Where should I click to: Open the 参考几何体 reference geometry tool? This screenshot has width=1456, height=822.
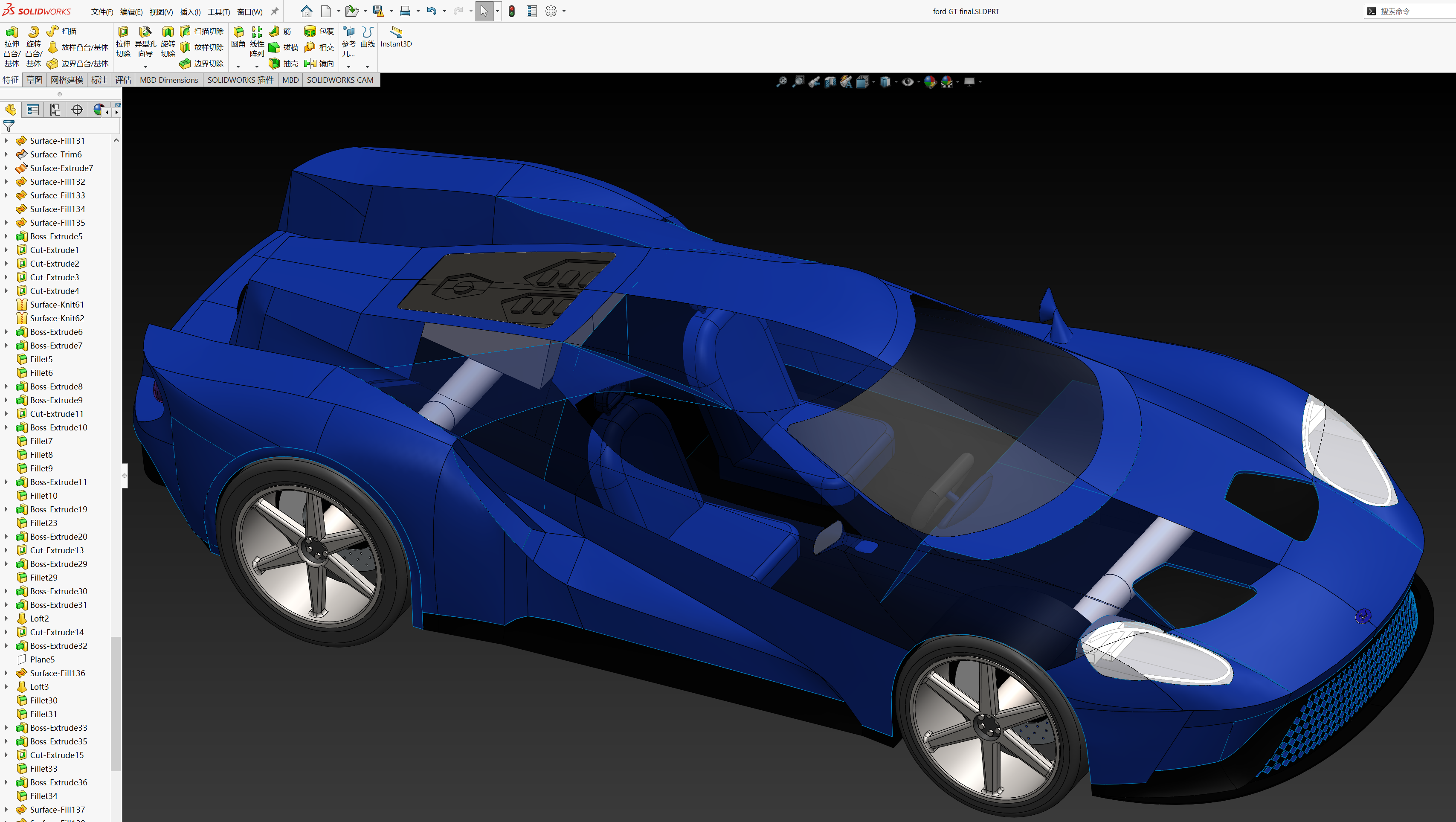(349, 42)
